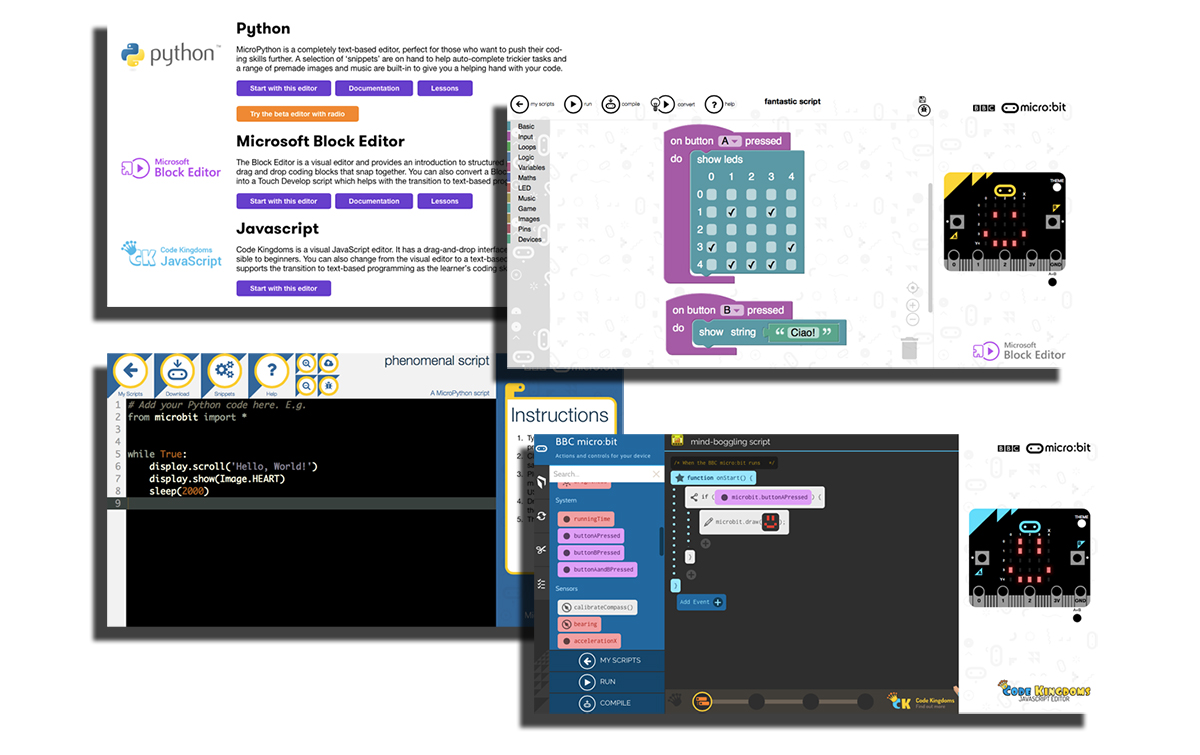1200x755 pixels.
Task: Click highlighted first step of Code Kingdoms slider
Action: click(703, 702)
